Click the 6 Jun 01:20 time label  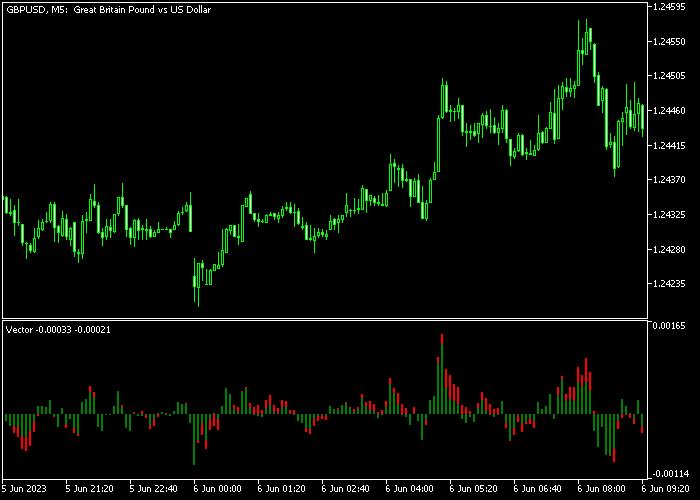[x=282, y=489]
